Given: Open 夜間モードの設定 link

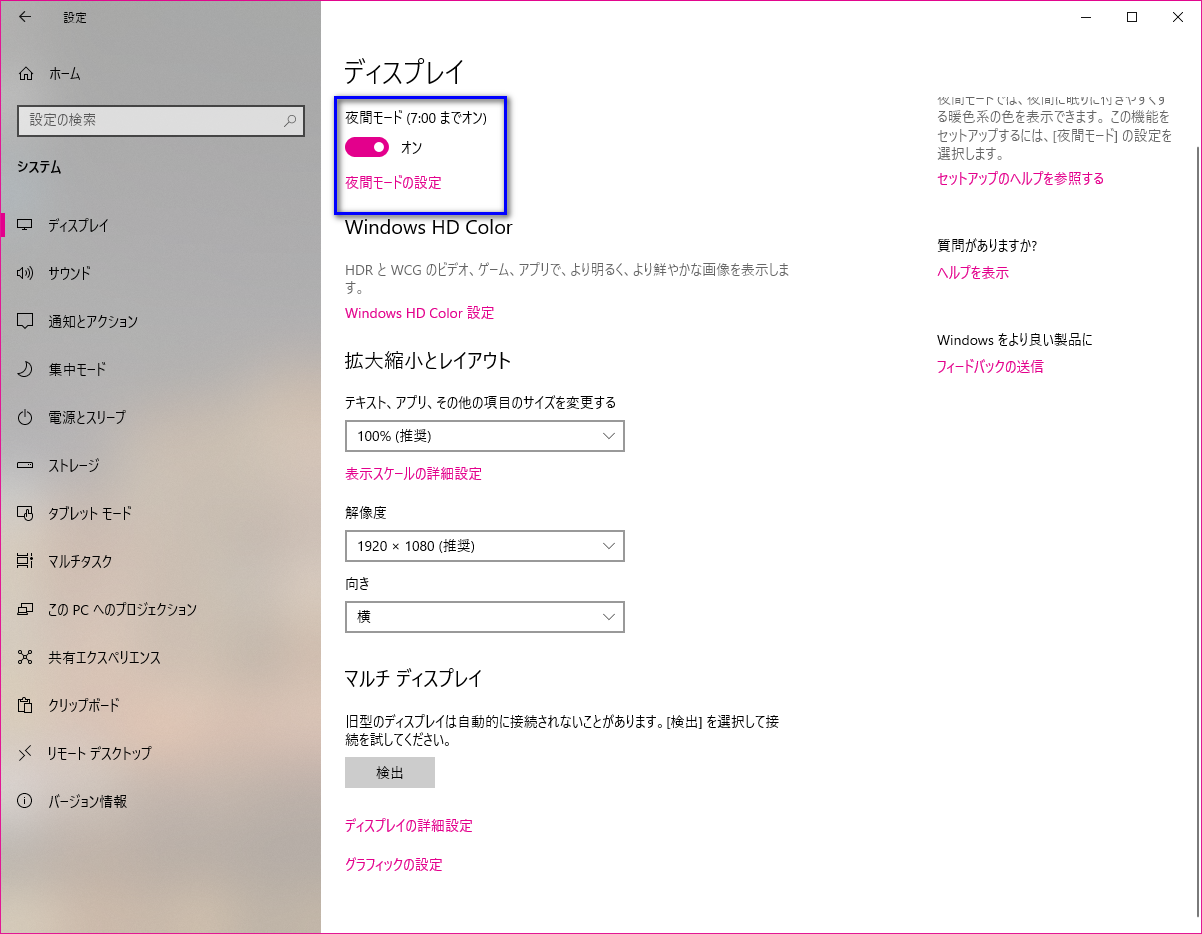Looking at the screenshot, I should 393,183.
